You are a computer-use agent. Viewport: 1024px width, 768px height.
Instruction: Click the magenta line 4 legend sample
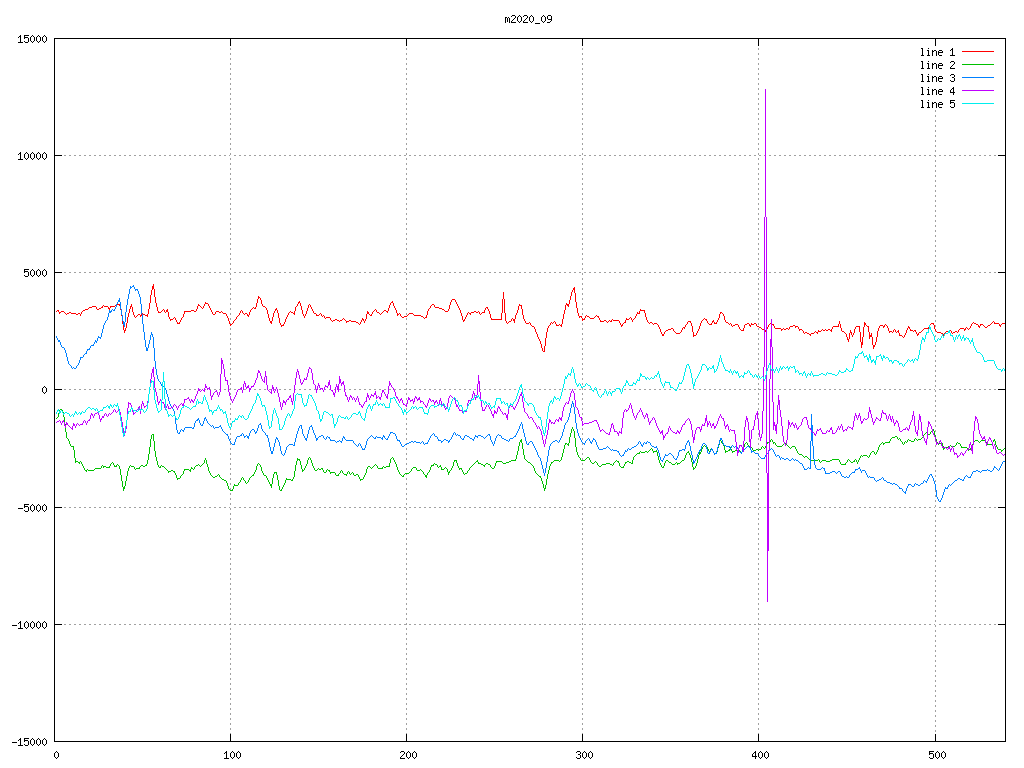point(978,91)
